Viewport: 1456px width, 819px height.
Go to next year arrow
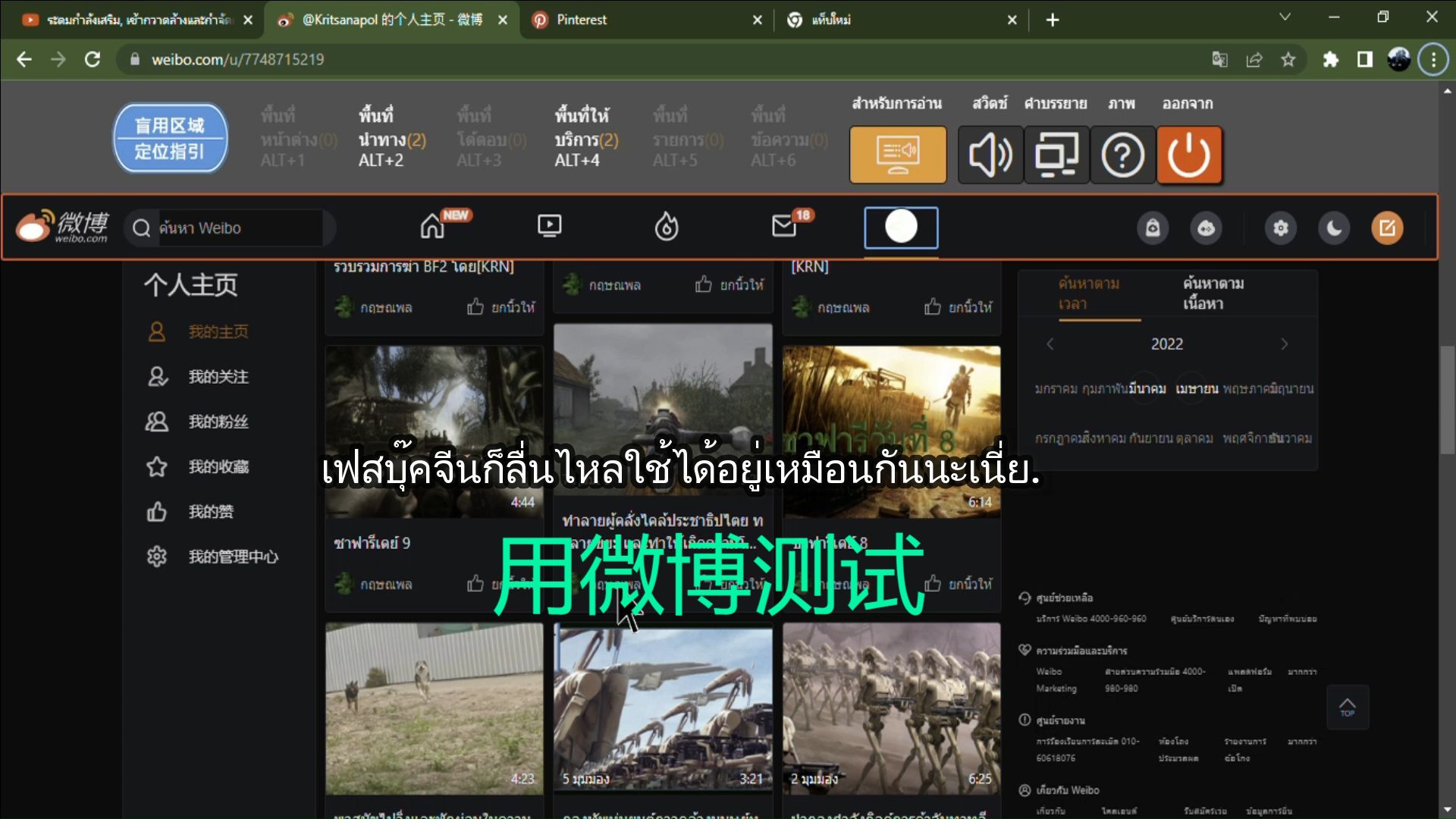tap(1284, 344)
